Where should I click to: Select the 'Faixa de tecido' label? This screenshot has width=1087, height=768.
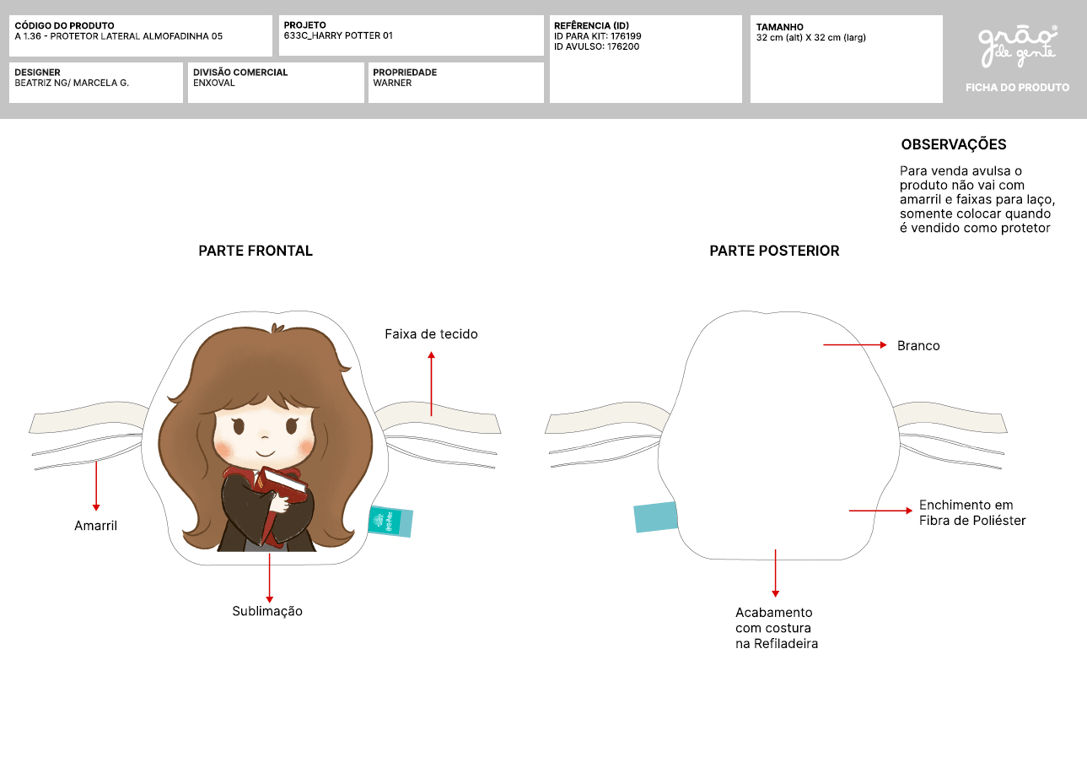(431, 334)
